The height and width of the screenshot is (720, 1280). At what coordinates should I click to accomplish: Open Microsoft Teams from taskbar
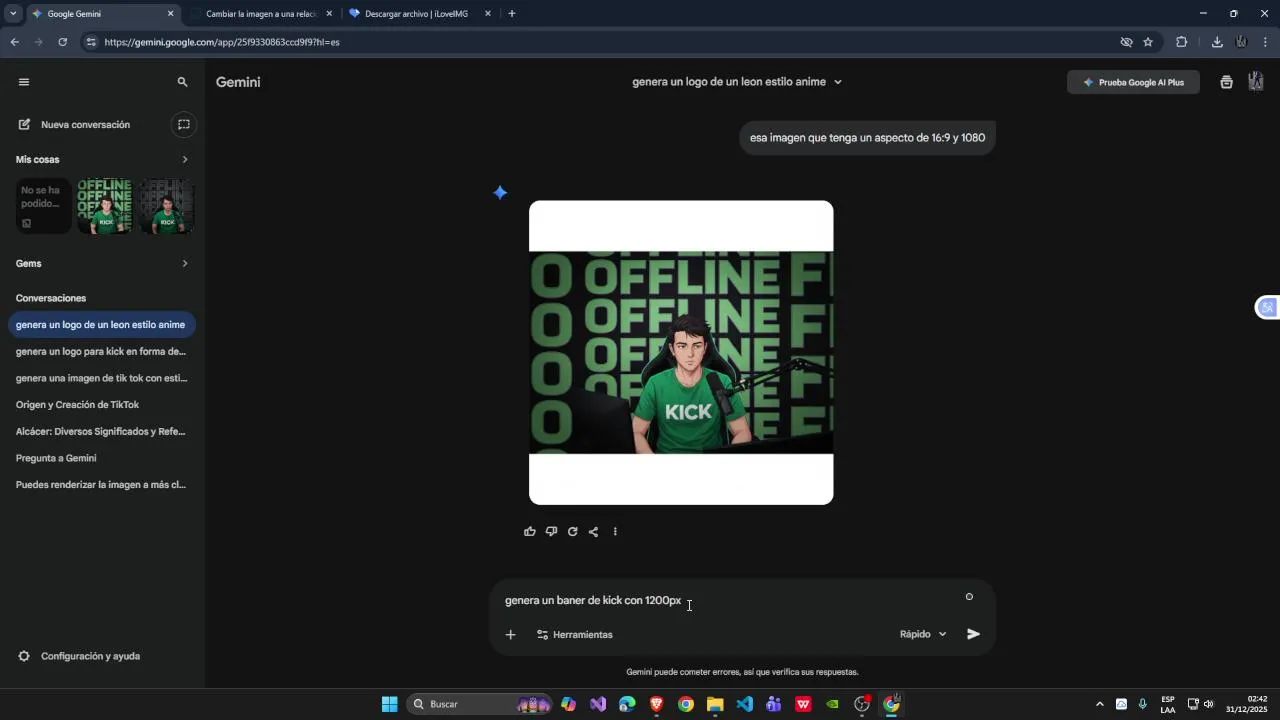tap(773, 704)
